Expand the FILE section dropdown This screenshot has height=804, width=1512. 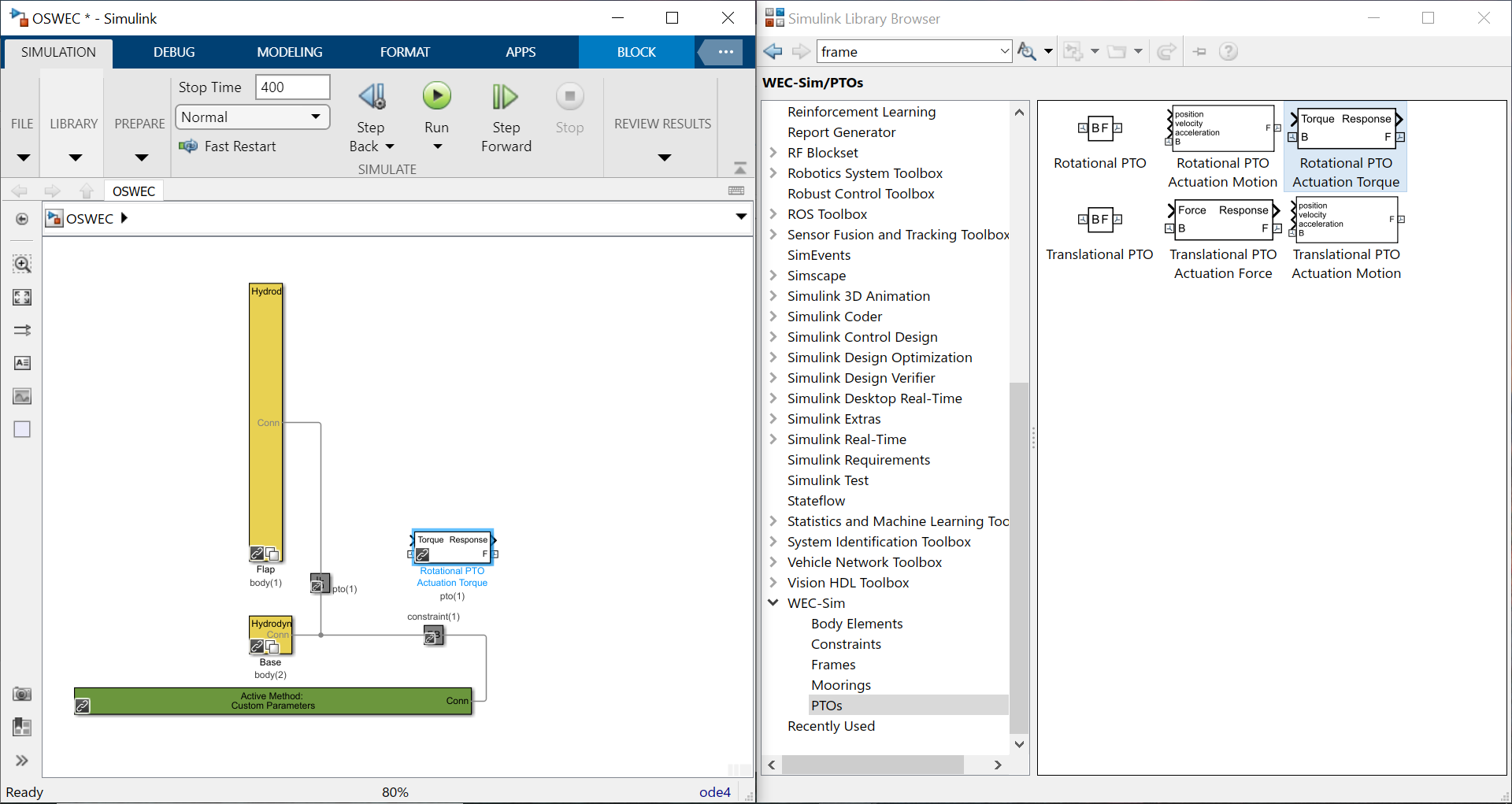point(23,157)
